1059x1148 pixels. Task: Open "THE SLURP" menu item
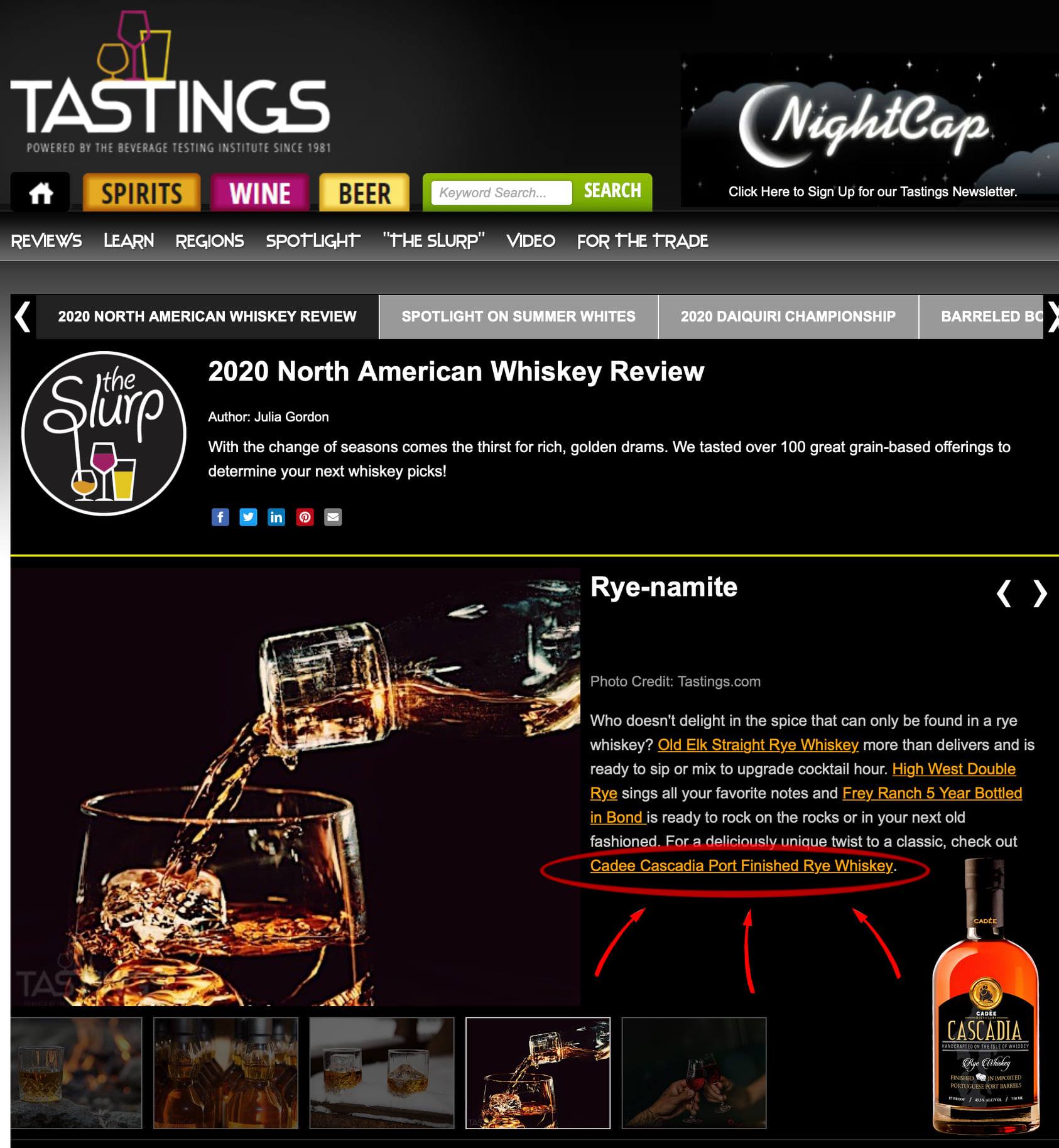[x=434, y=241]
